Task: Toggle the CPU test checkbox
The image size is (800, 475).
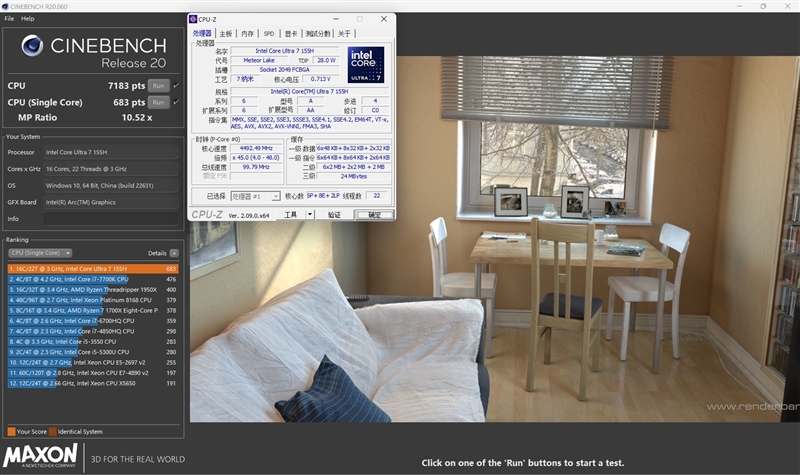Action: (x=176, y=86)
